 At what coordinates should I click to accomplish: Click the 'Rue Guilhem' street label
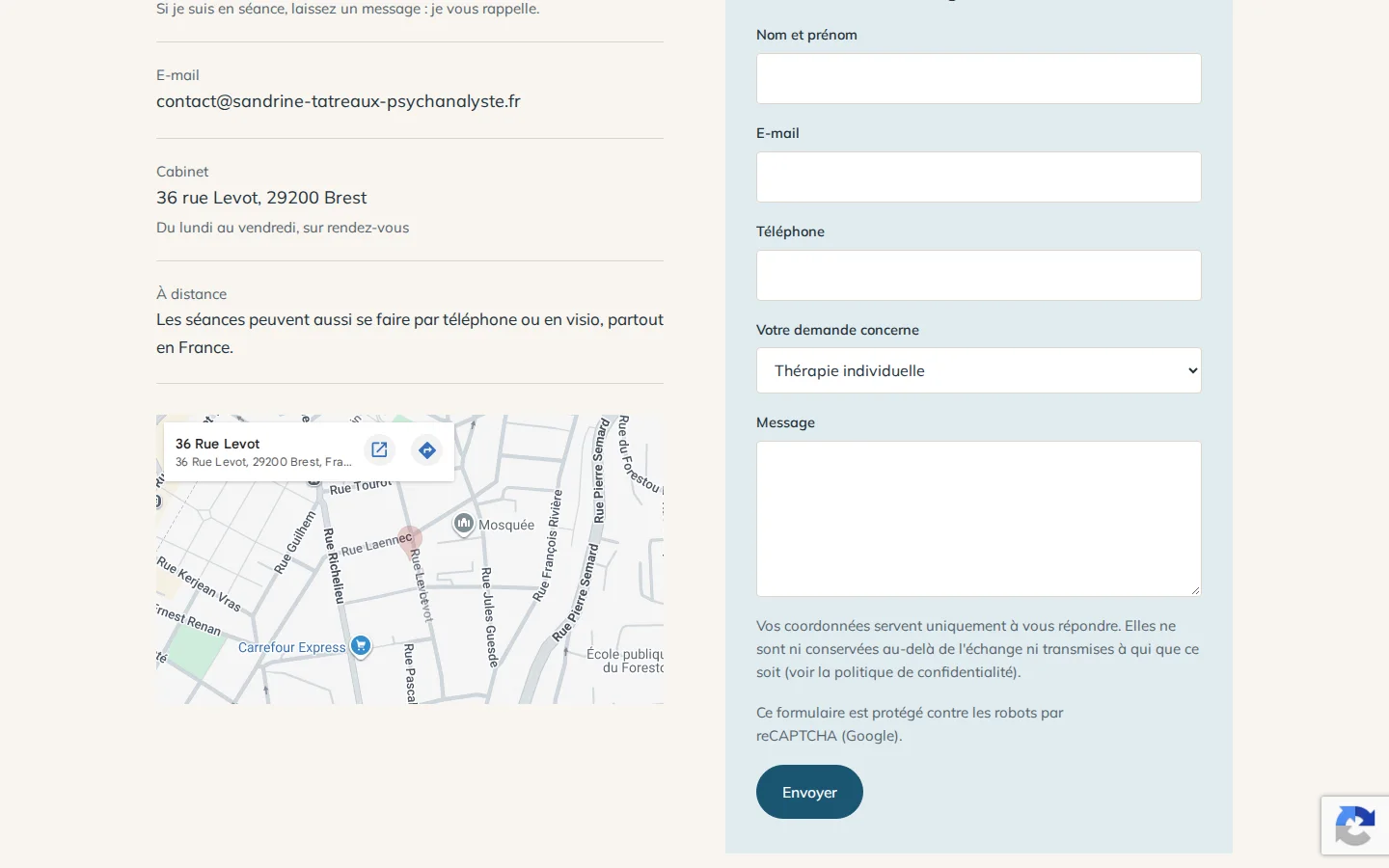(x=295, y=543)
